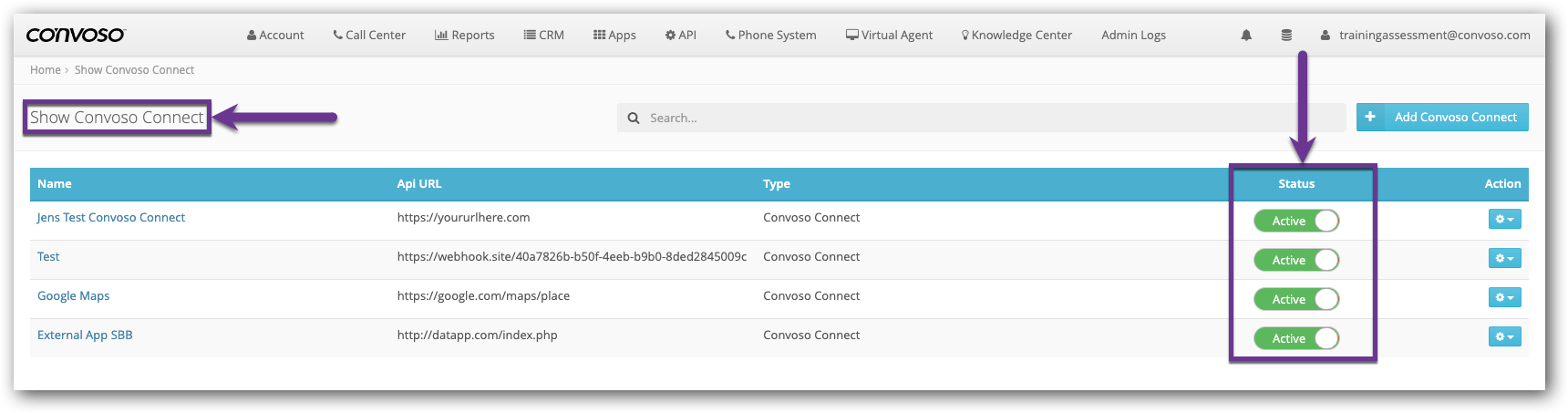Toggle Active status for External App SBB

(x=1296, y=338)
